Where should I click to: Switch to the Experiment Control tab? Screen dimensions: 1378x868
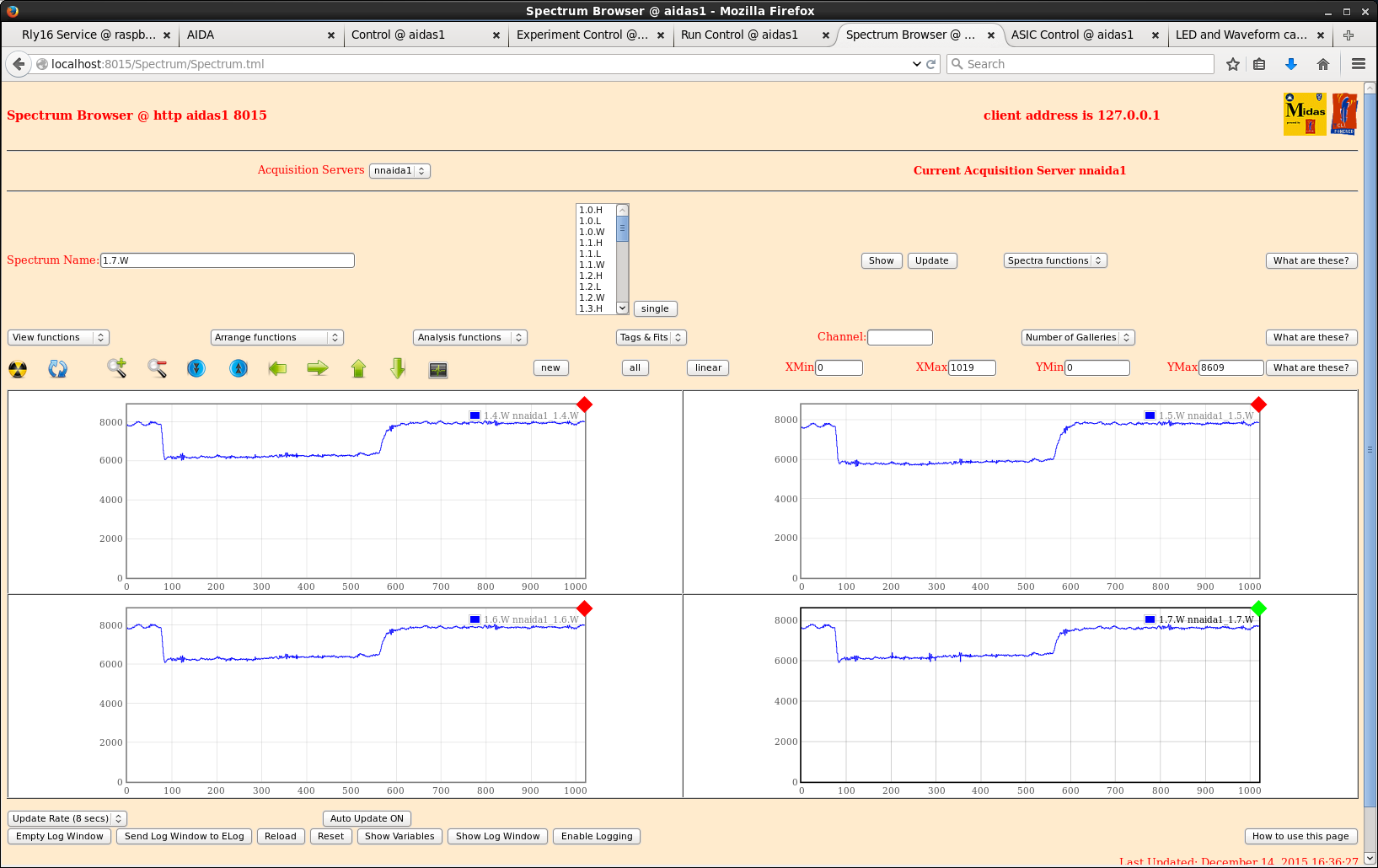pos(590,35)
